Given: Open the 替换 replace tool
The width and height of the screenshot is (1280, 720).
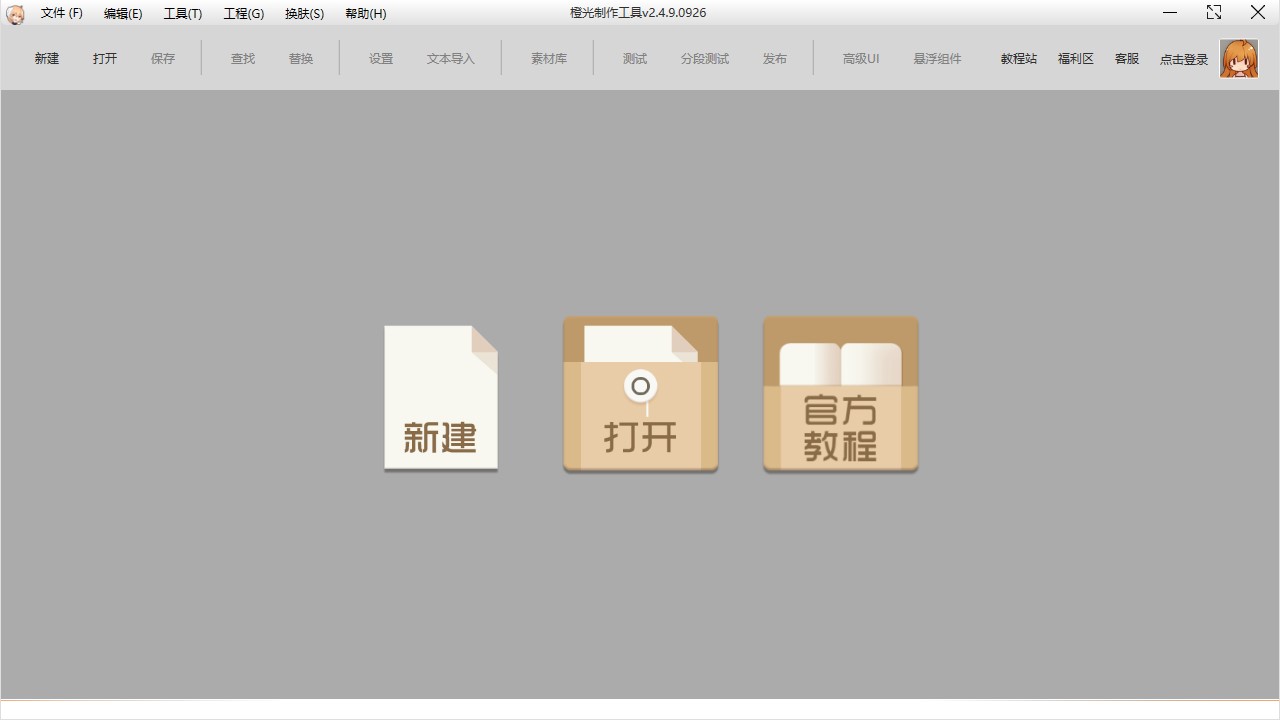Looking at the screenshot, I should pos(300,58).
